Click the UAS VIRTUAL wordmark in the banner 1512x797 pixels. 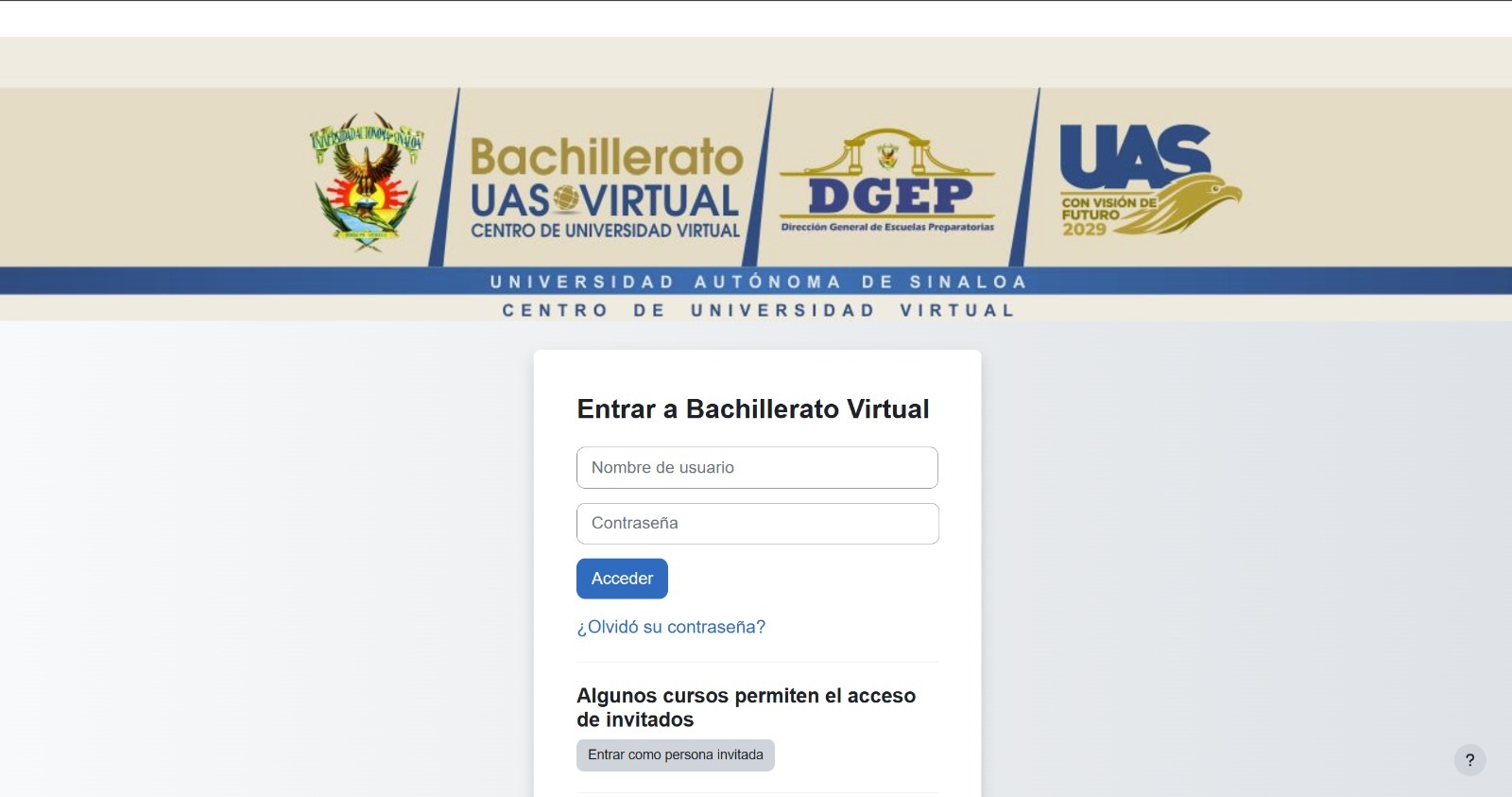(x=605, y=200)
